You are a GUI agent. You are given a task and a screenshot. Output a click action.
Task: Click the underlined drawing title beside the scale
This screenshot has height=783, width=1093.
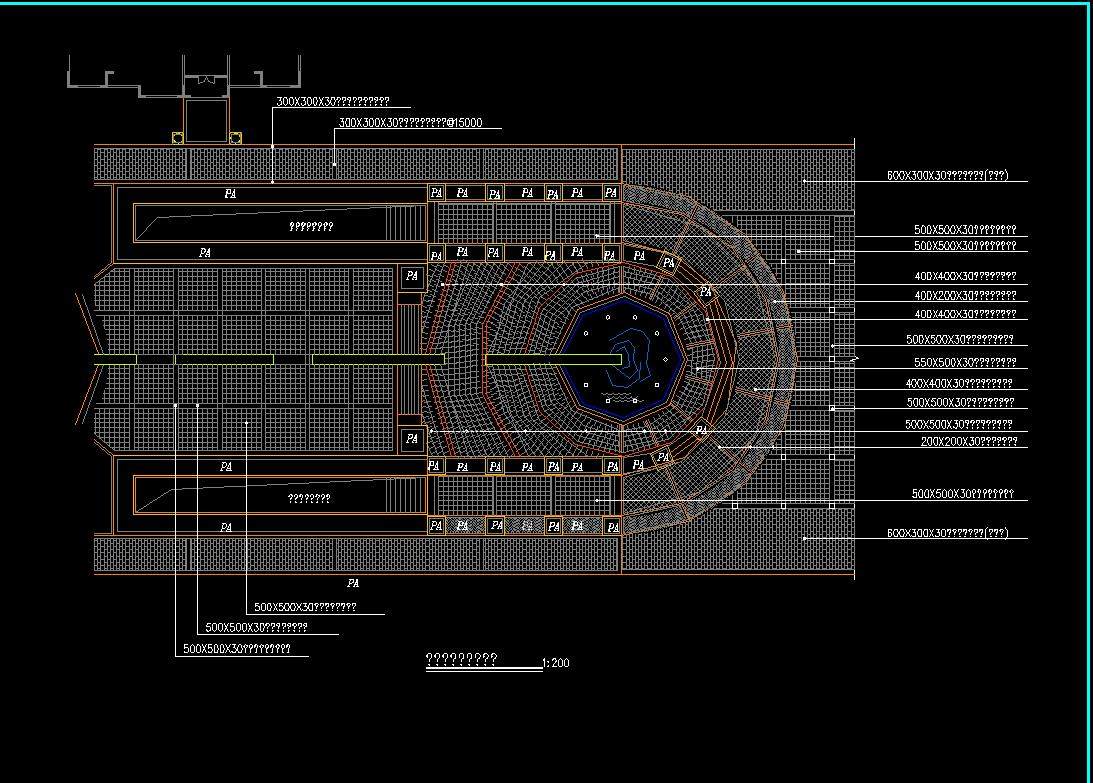(x=462, y=660)
